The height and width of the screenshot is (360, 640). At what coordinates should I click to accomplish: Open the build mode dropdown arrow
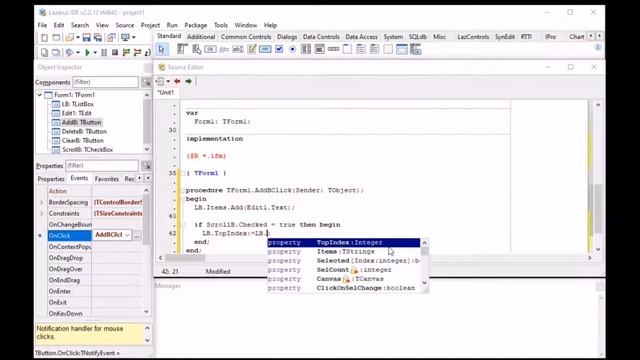(x=78, y=53)
